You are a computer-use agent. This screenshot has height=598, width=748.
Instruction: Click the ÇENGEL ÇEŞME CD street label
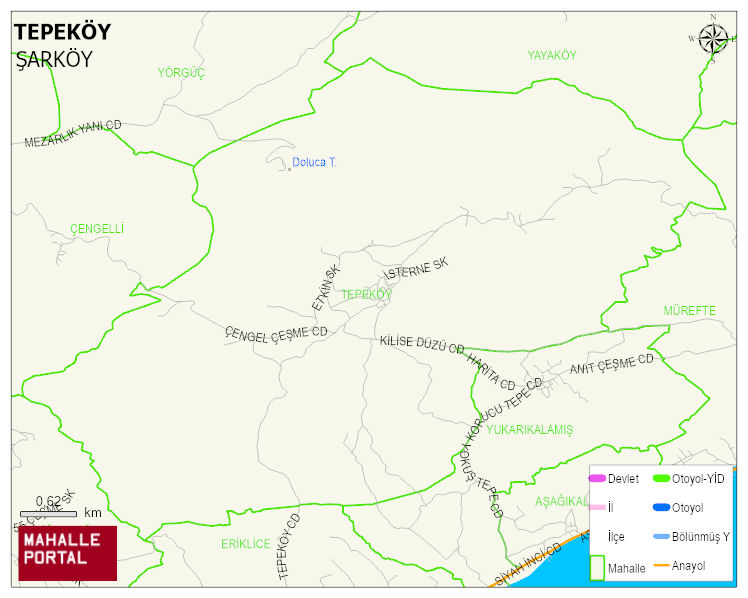276,334
